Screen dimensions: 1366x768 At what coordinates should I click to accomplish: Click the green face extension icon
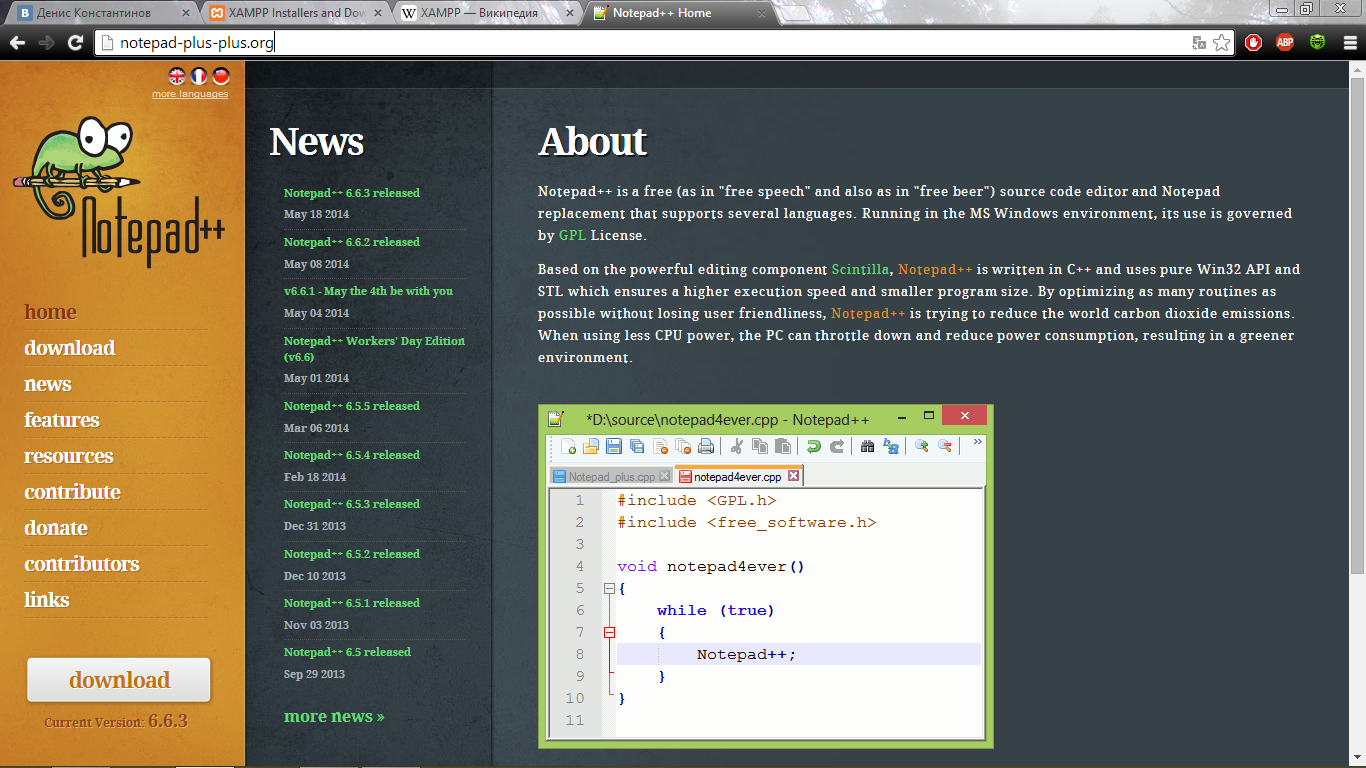click(1318, 43)
